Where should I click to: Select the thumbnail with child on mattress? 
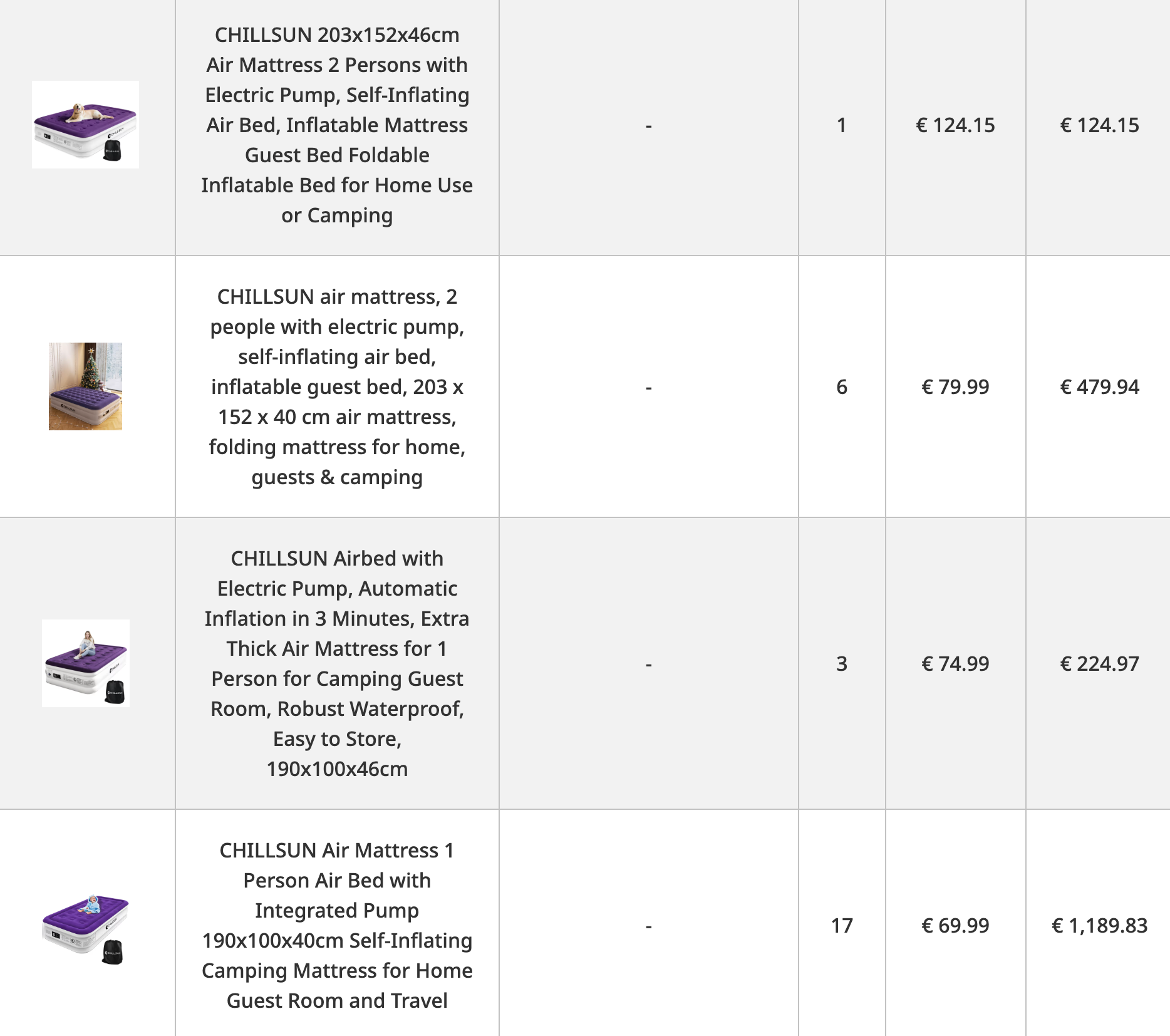point(86,926)
